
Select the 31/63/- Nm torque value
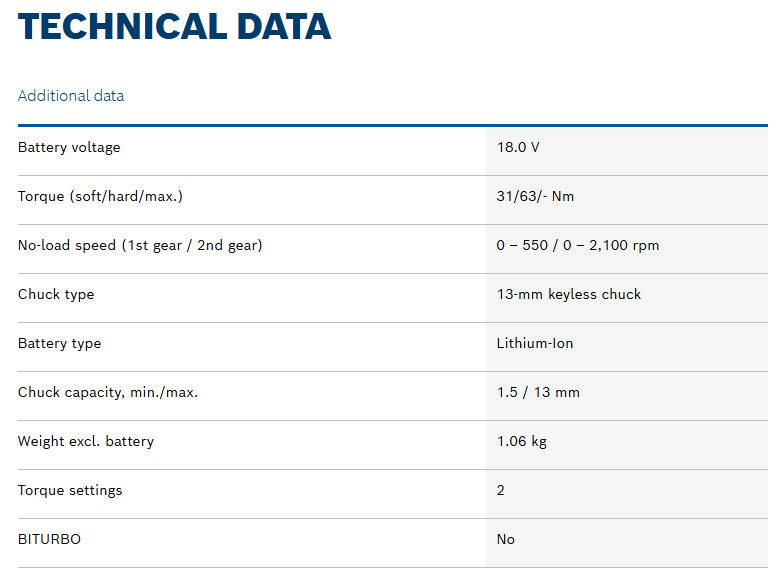tap(535, 197)
